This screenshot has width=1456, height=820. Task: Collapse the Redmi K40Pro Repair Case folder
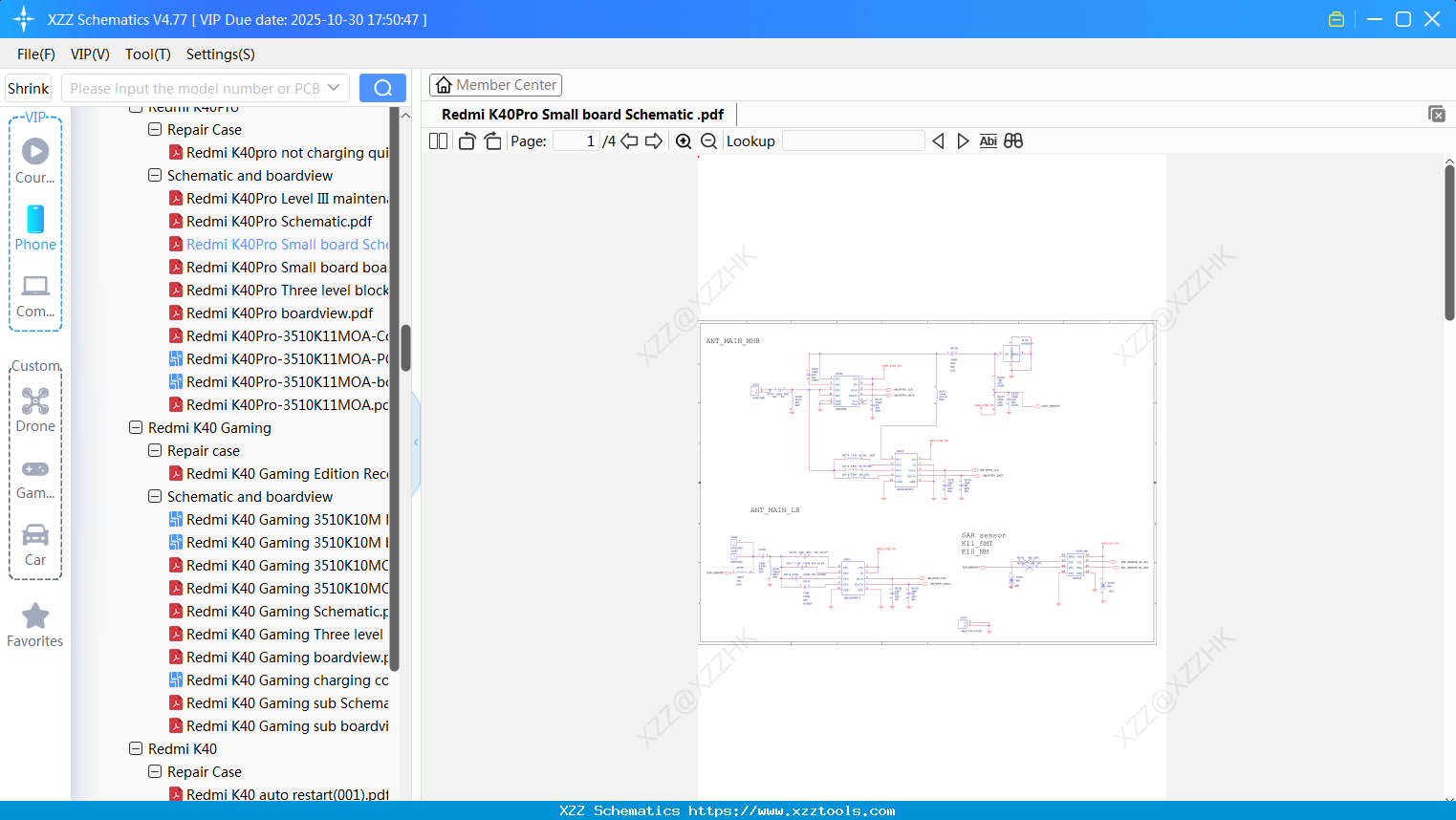(x=155, y=129)
